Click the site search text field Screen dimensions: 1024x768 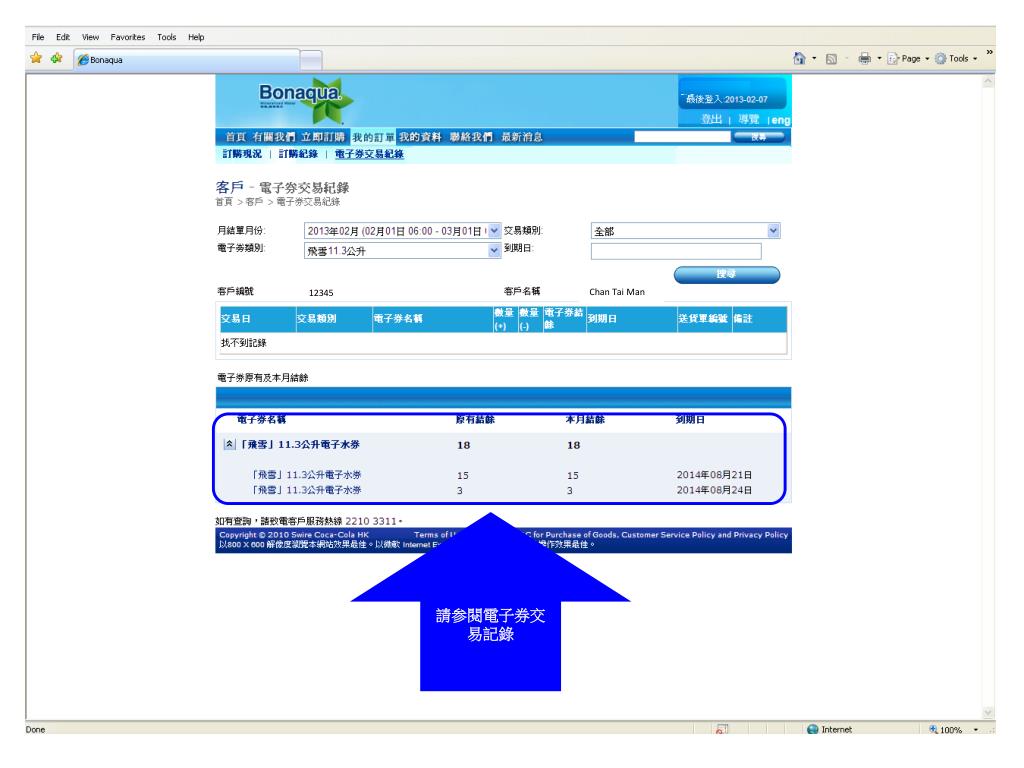coord(682,136)
